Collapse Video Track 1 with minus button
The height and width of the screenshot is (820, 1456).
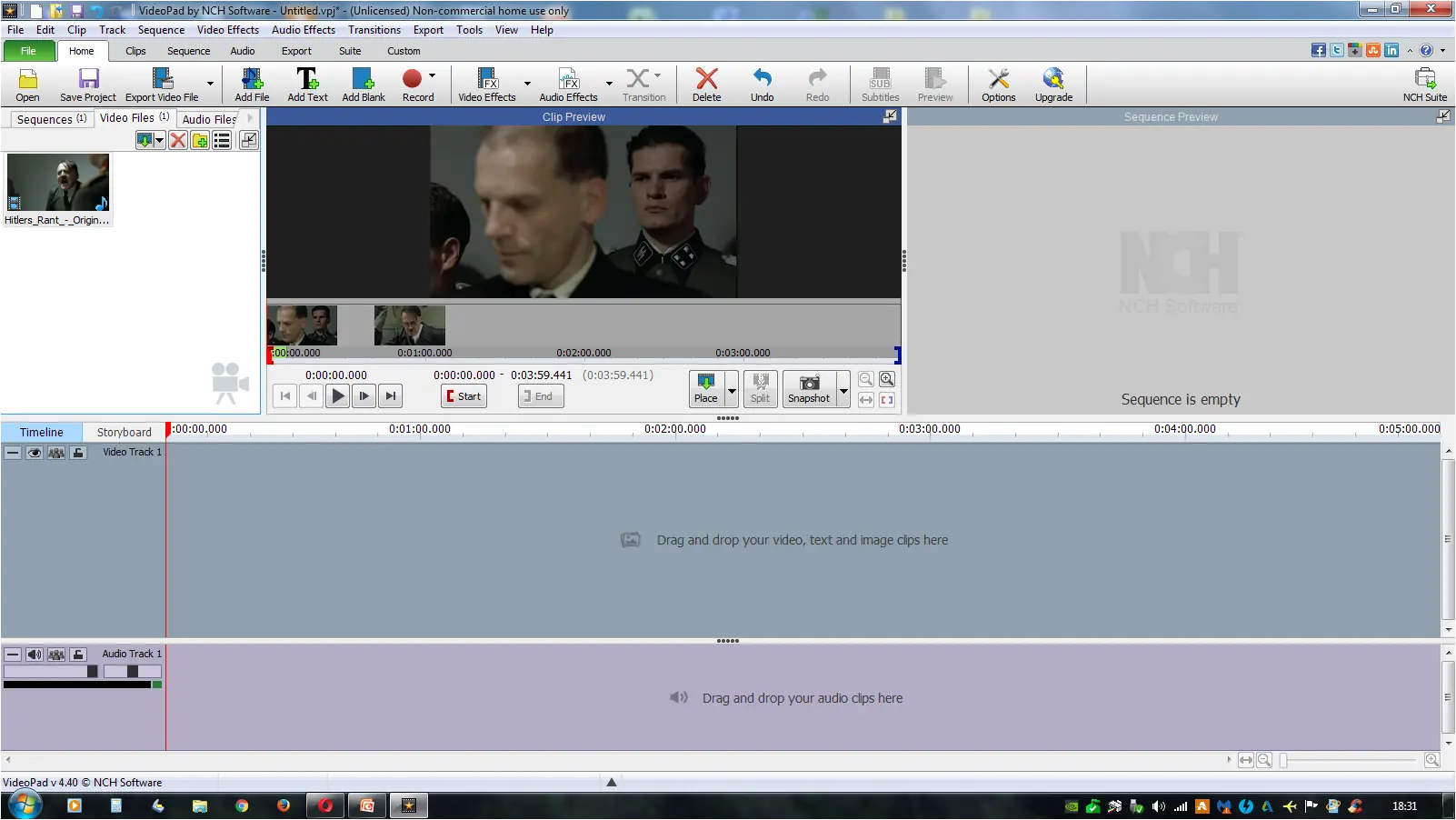13,452
